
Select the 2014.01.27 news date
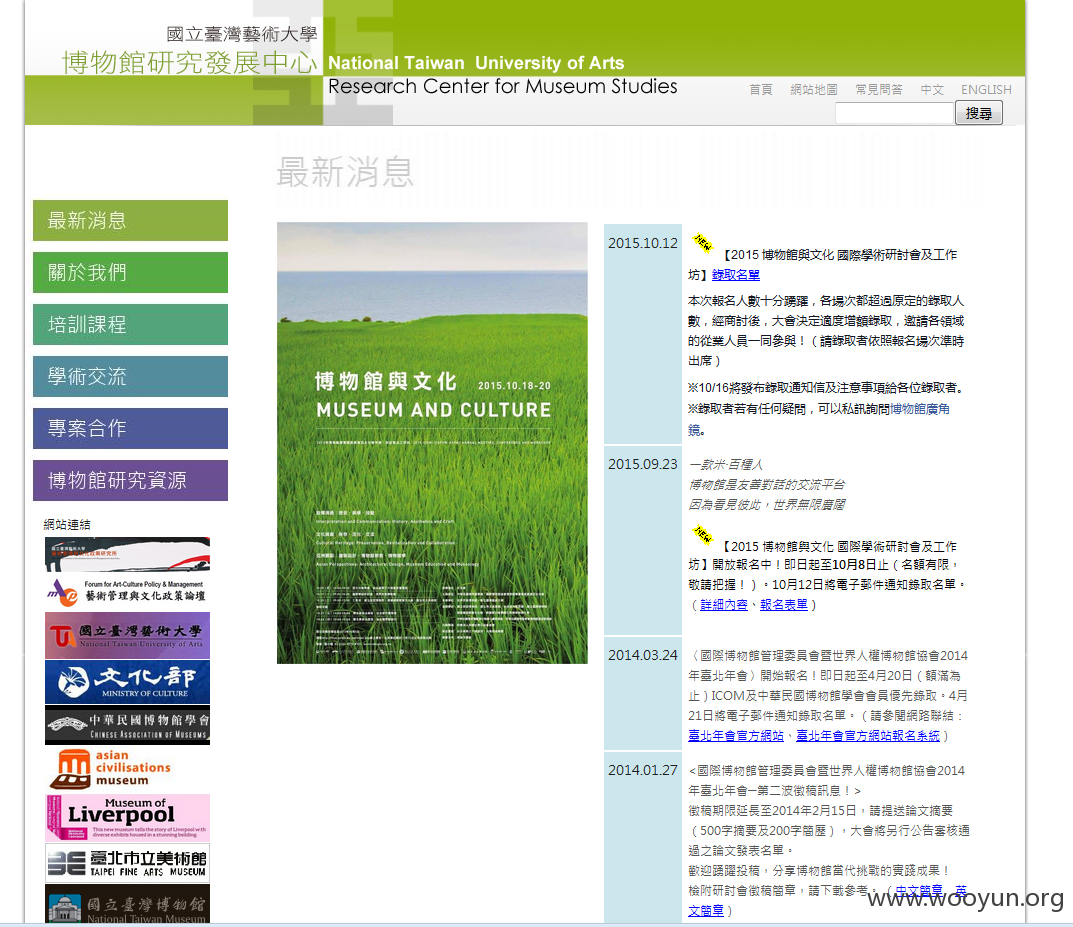pyautogui.click(x=643, y=770)
